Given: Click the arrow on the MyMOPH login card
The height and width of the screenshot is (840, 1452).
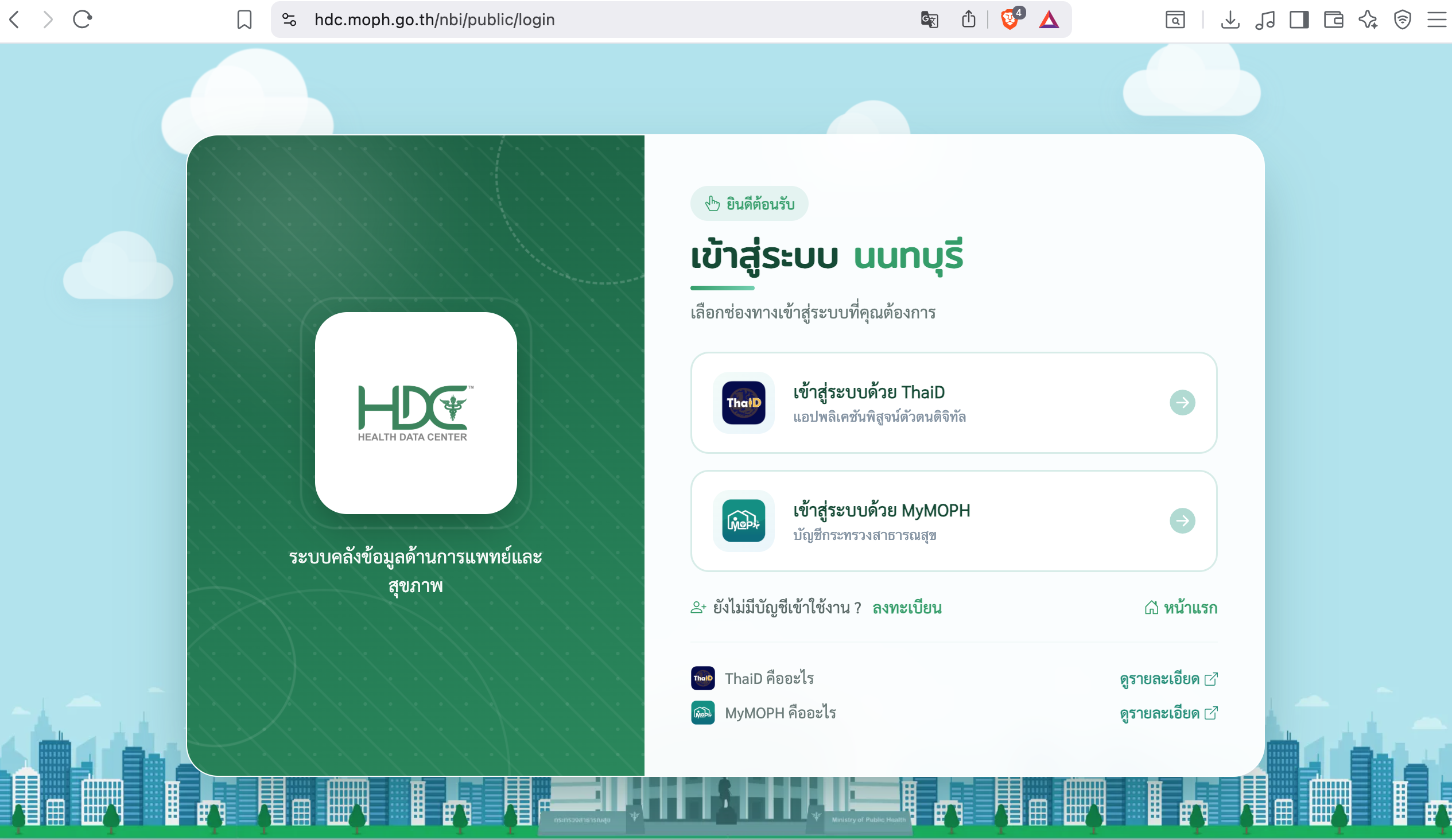Looking at the screenshot, I should 1182,521.
